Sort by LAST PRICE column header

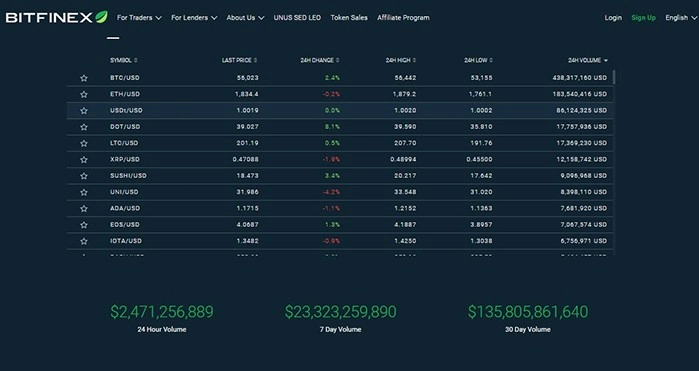point(239,60)
